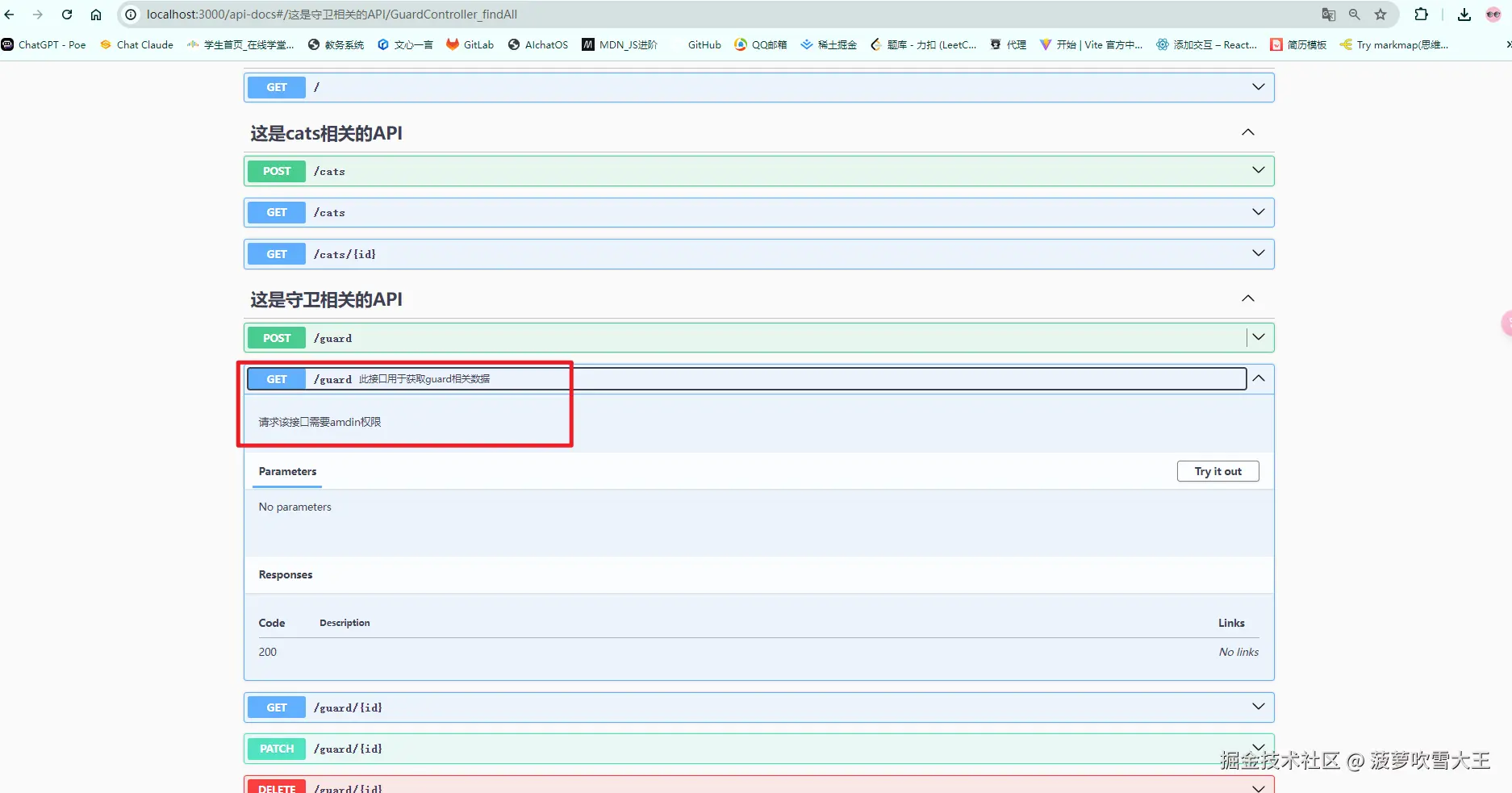This screenshot has height=793, width=1512.
Task: Open the MDN_JS进阶 bookmark
Action: 620,44
